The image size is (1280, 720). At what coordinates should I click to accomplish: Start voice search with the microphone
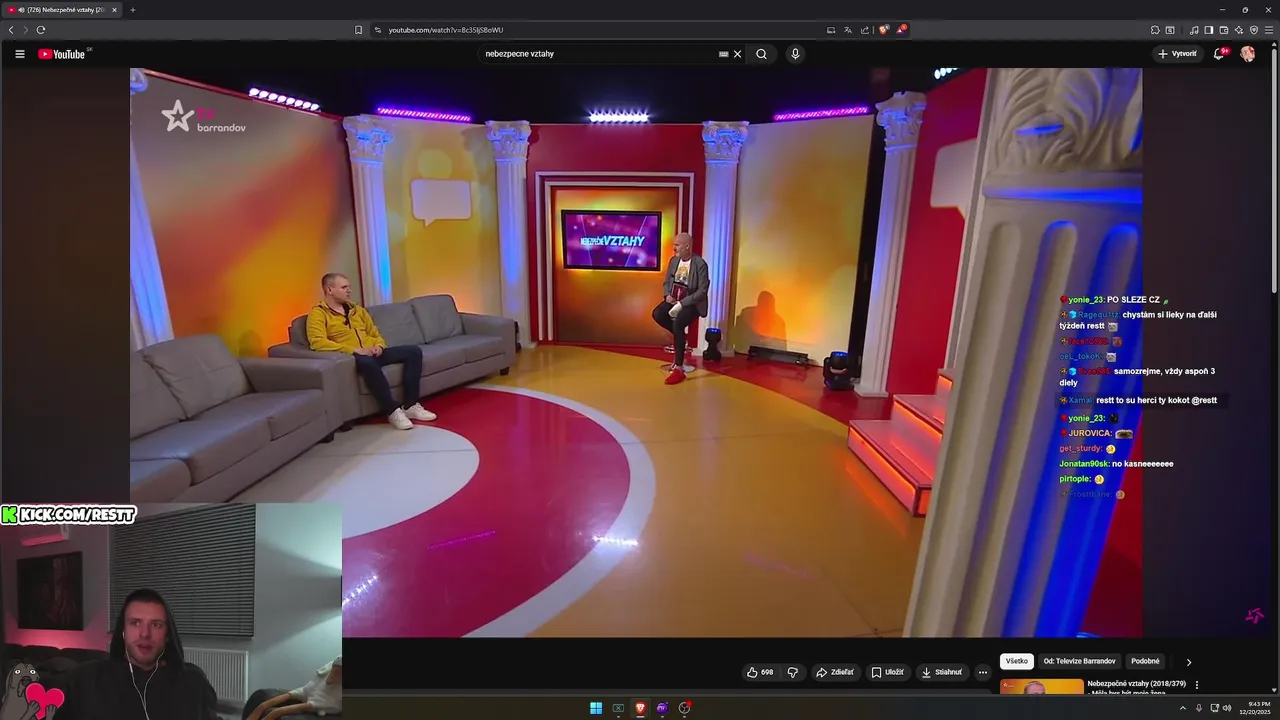pos(795,54)
